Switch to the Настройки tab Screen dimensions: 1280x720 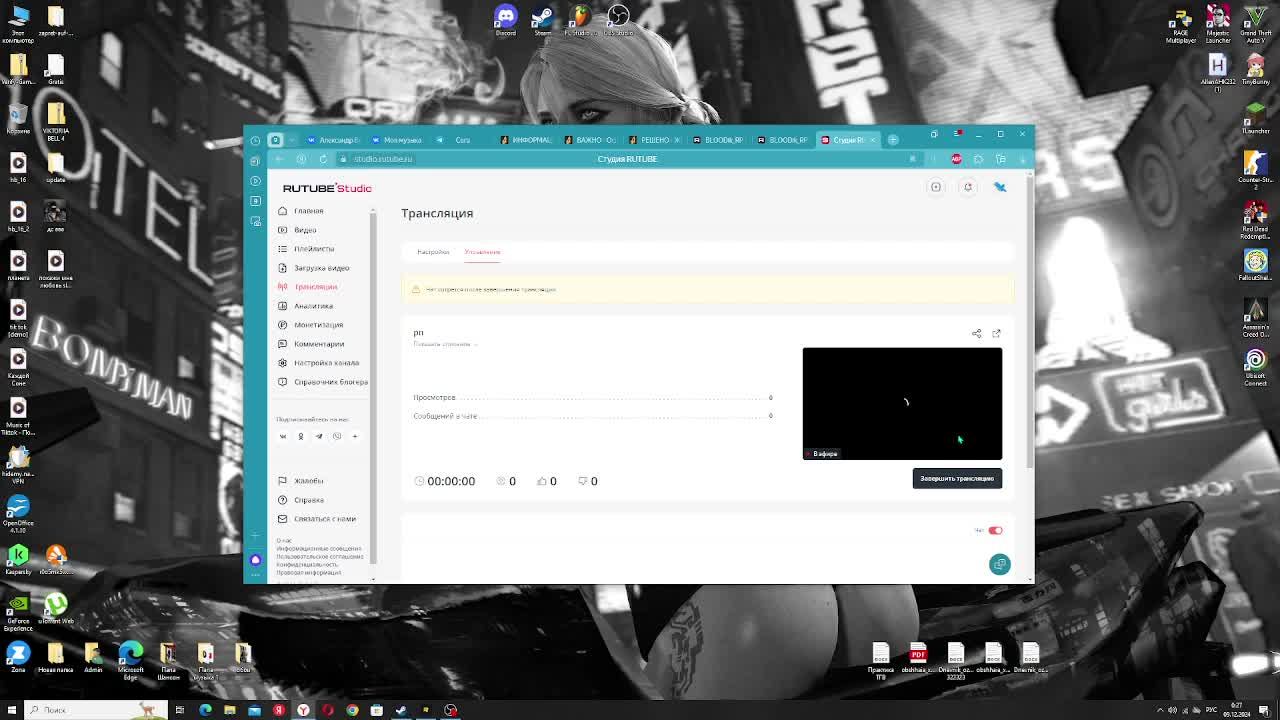coord(433,252)
